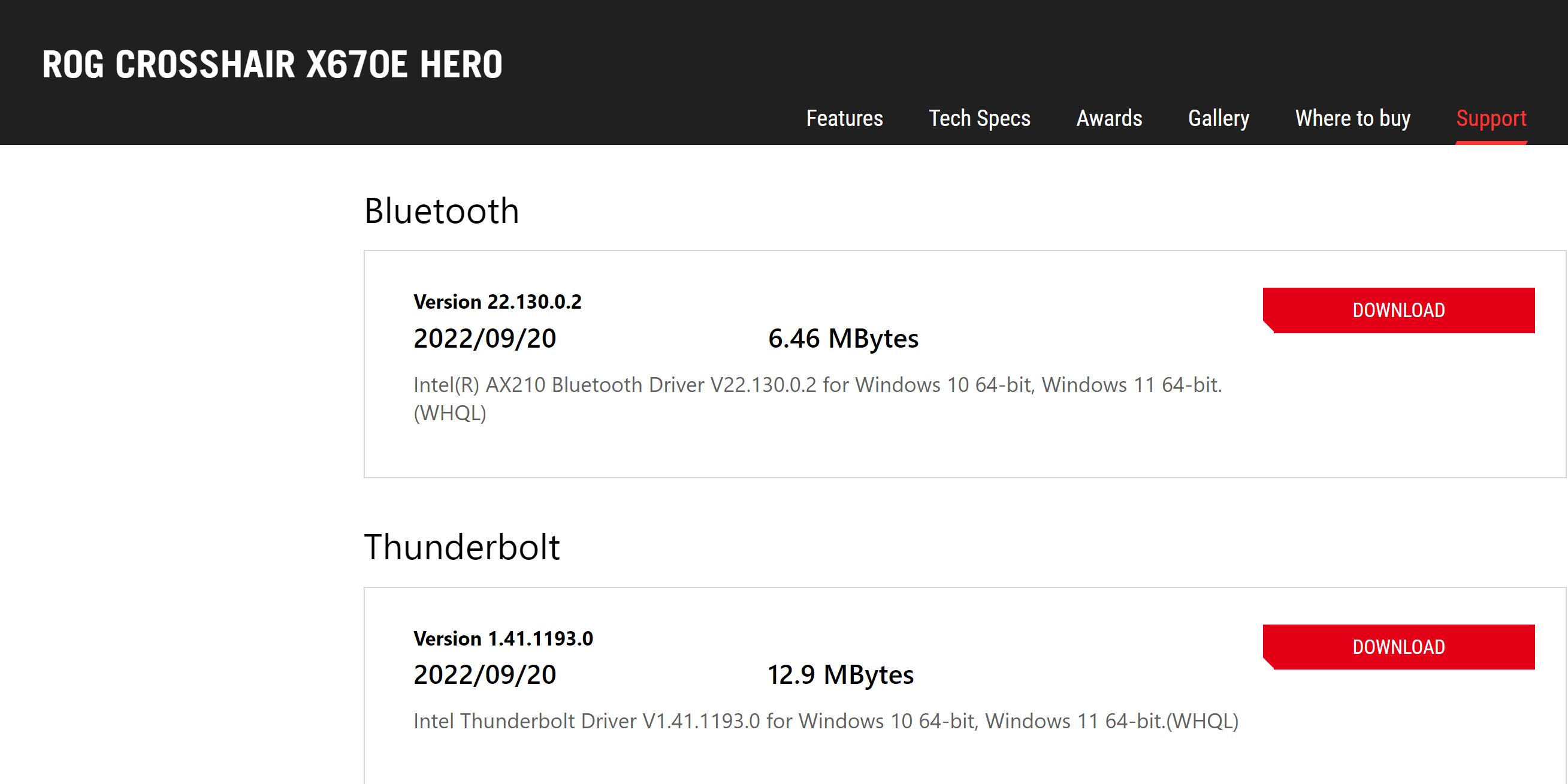Download the Thunderbolt driver version 1.41.1193.0

point(1399,647)
